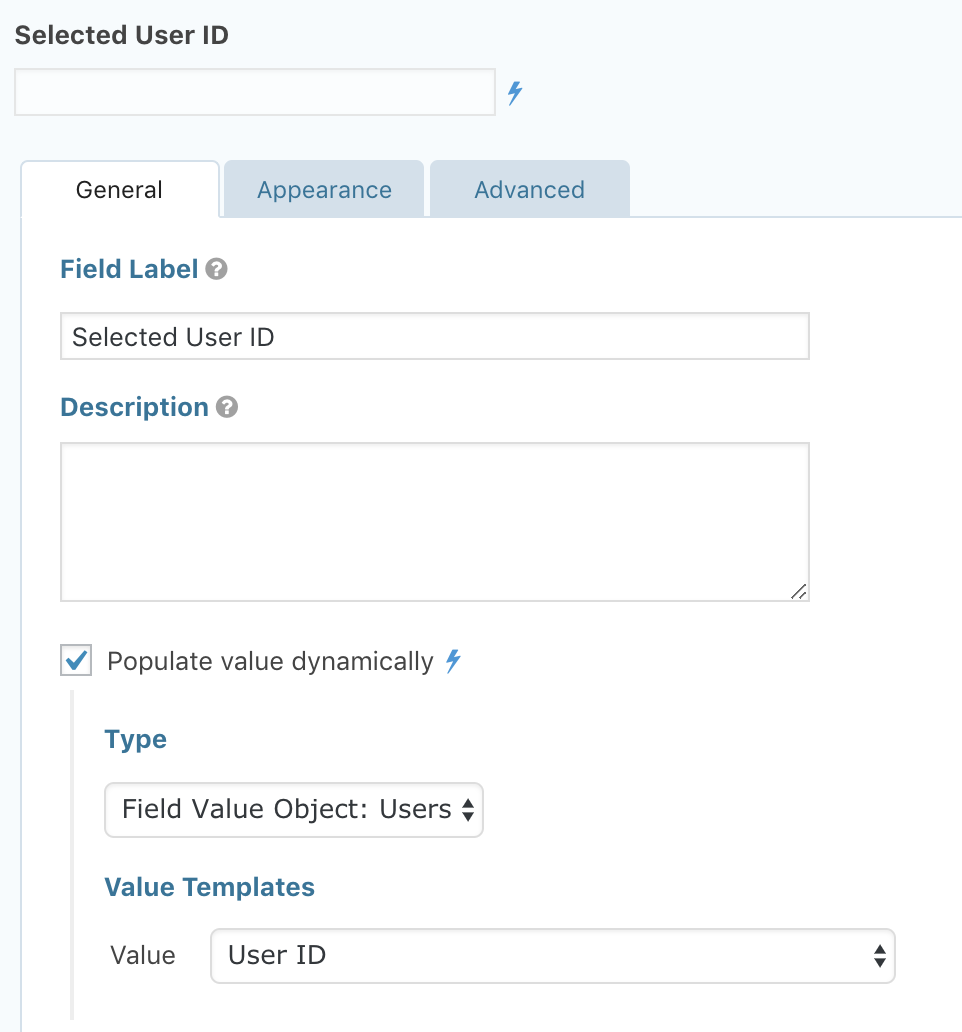
Task: Click lightning icon after Populate value dynamically
Action: (x=453, y=661)
